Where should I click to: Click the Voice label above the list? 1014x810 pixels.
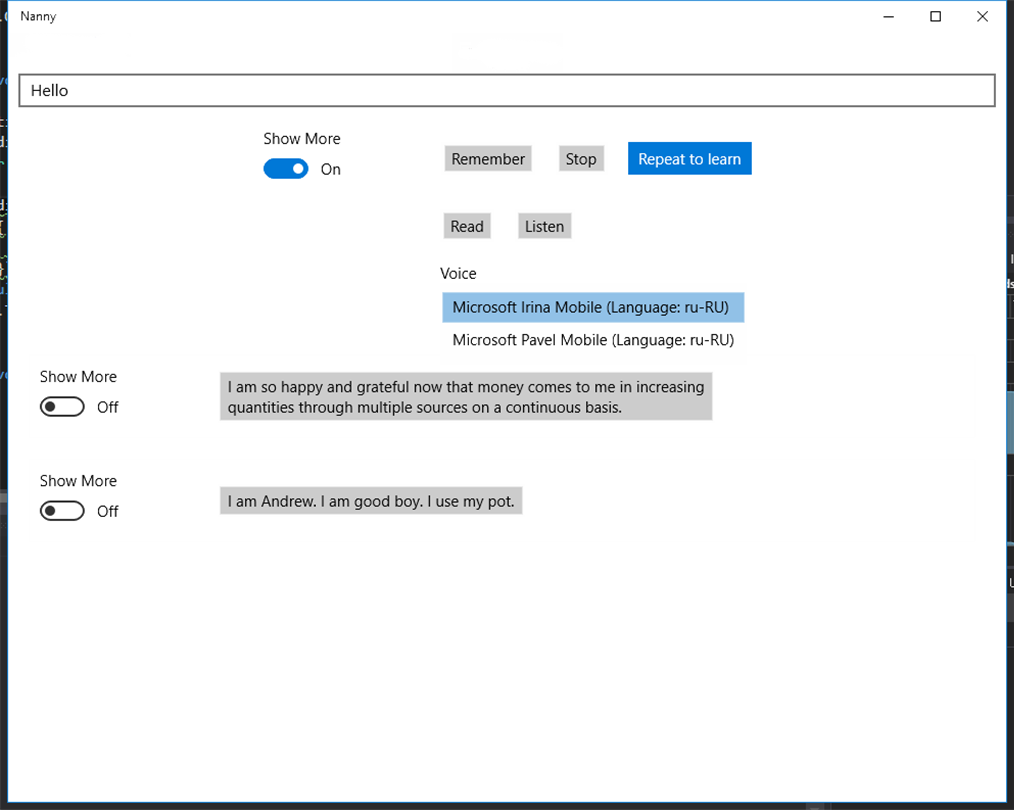tap(458, 273)
